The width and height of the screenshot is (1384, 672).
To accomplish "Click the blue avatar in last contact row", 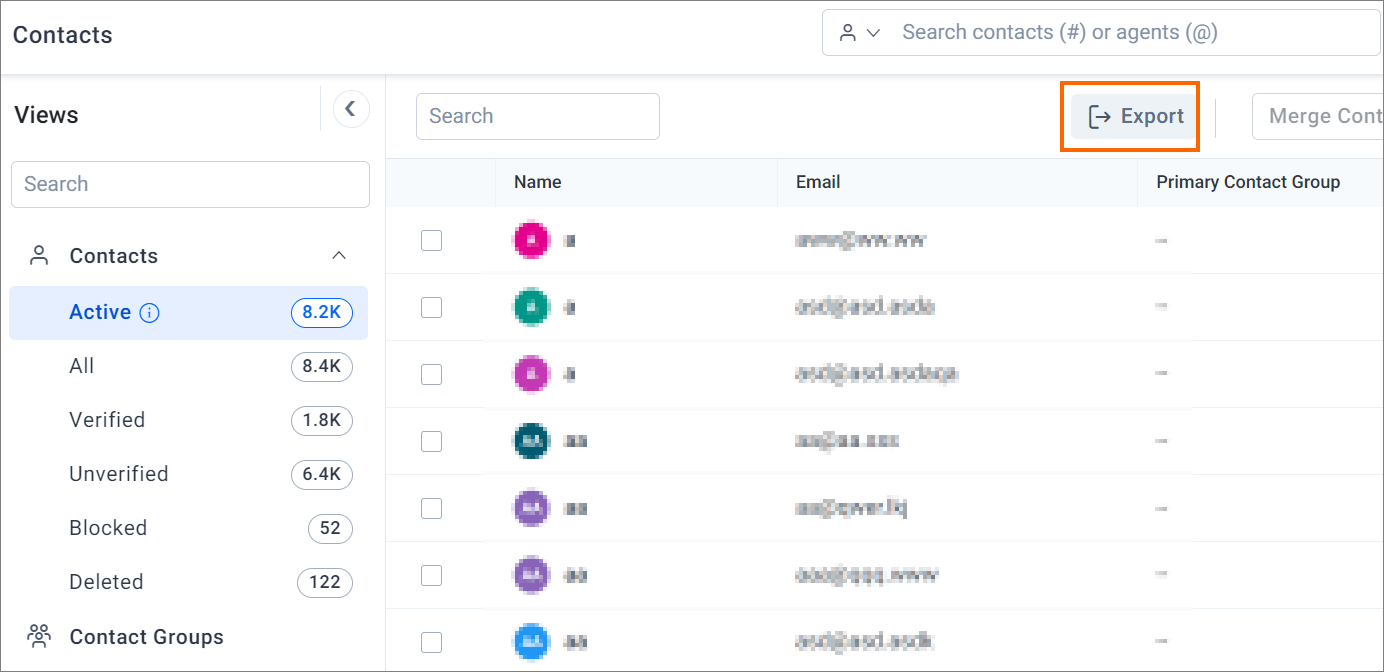I will pos(531,642).
